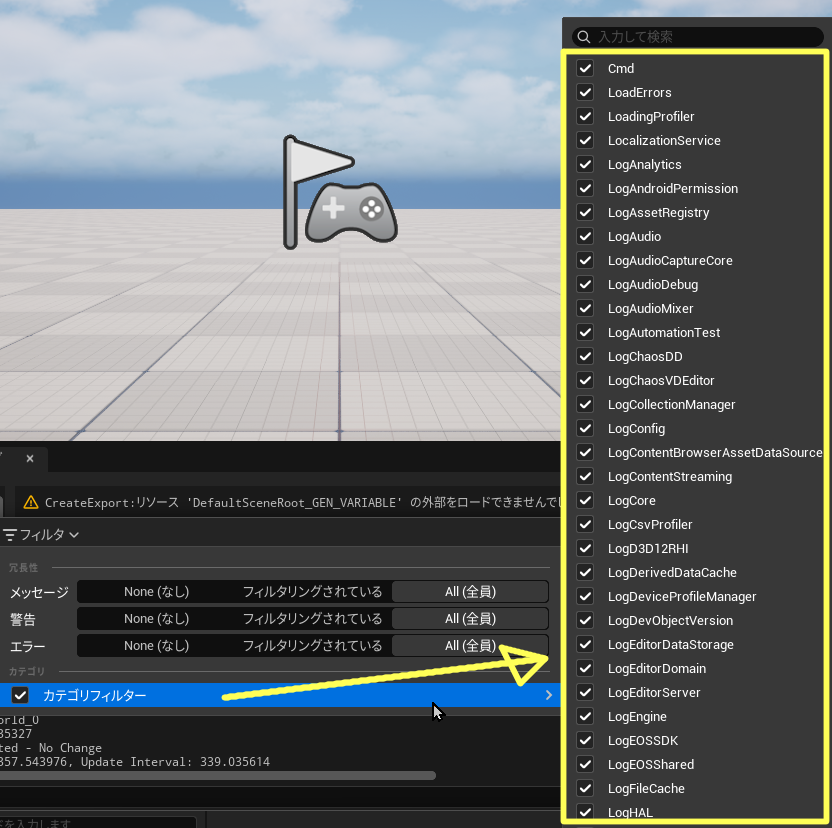This screenshot has height=828, width=832.
Task: Close the output log tab with X
Action: [30, 459]
